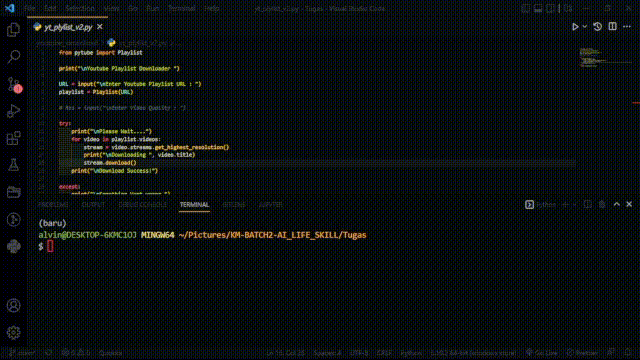Switch to the DEBUG CONSOLE tab

click(142, 204)
